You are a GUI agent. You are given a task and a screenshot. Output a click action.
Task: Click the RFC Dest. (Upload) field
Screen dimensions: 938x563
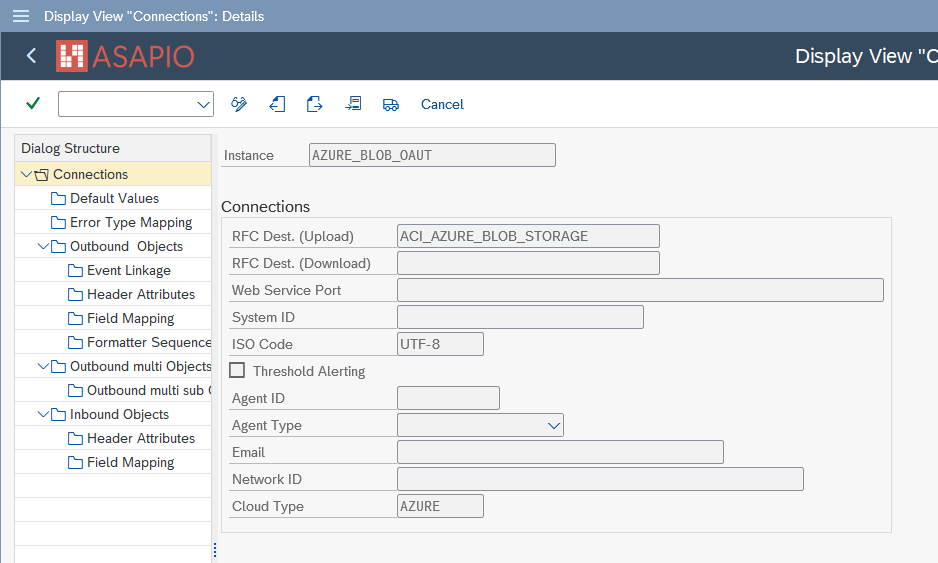pos(528,236)
